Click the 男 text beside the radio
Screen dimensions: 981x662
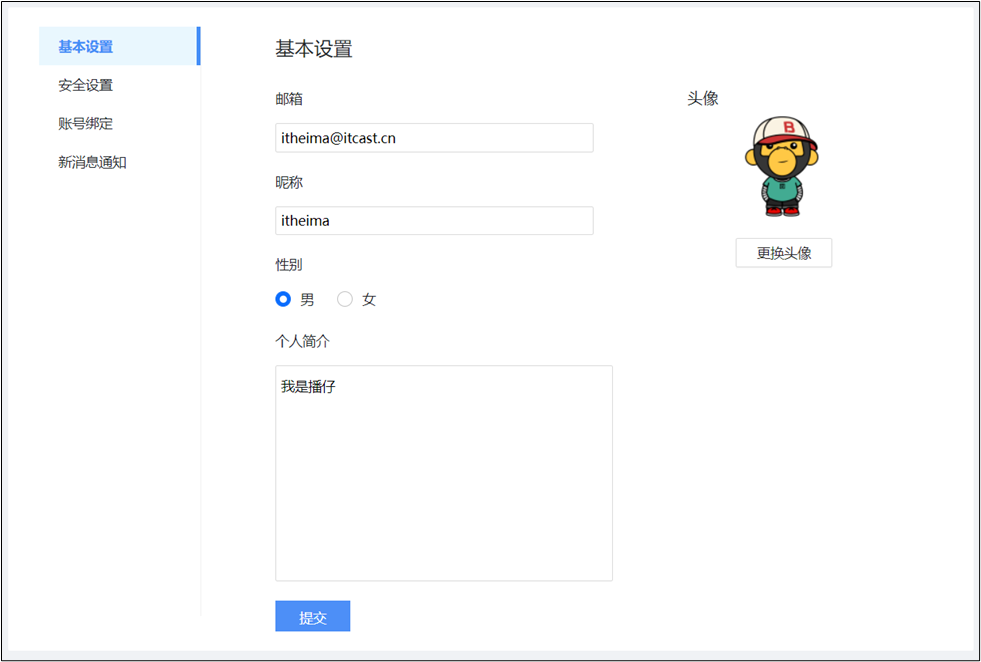point(307,300)
